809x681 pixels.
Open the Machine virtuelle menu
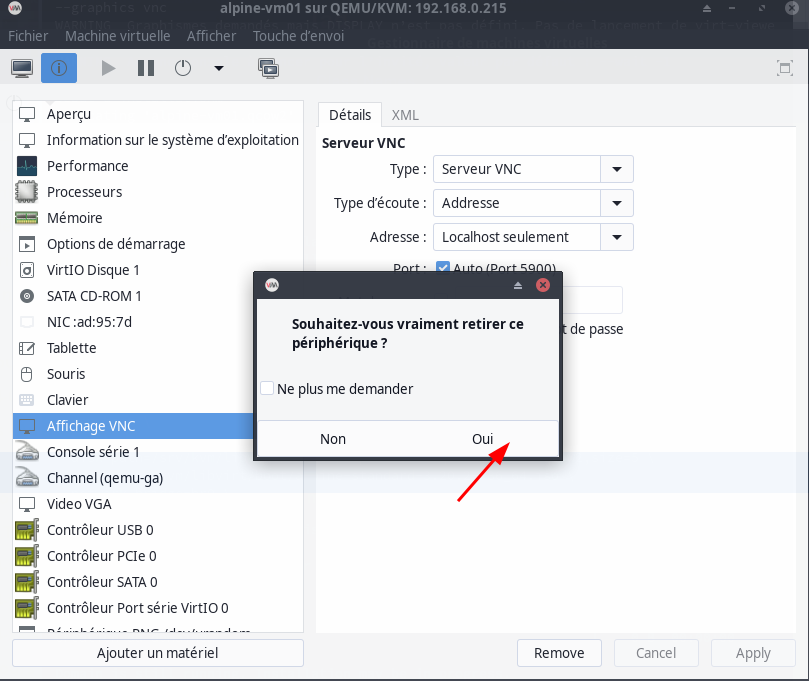(118, 36)
